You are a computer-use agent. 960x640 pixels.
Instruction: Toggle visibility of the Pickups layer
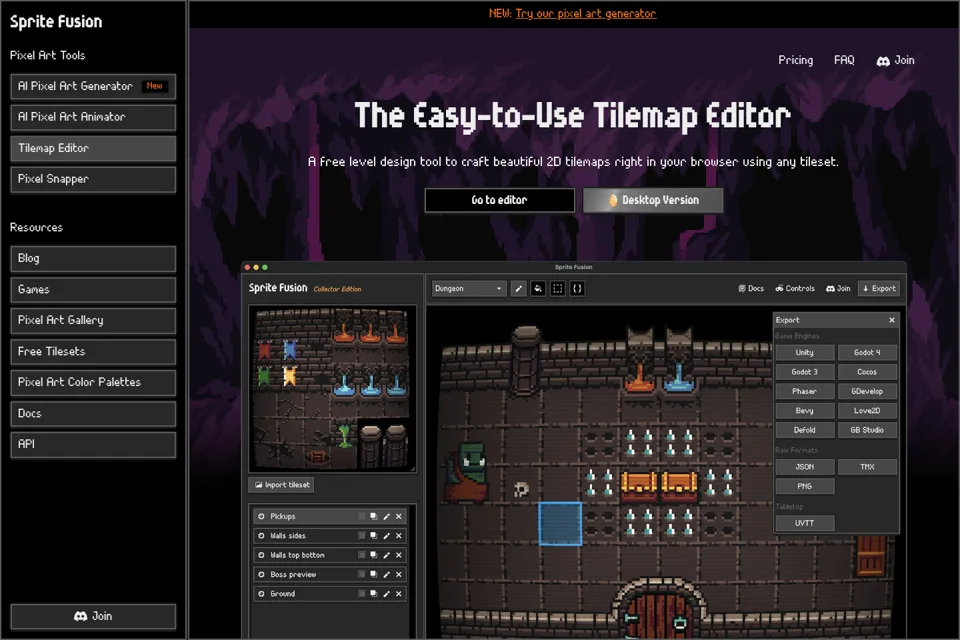(x=261, y=516)
